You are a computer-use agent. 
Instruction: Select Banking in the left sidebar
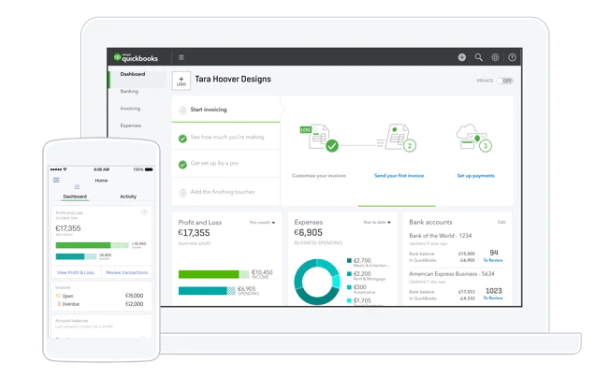(x=129, y=91)
